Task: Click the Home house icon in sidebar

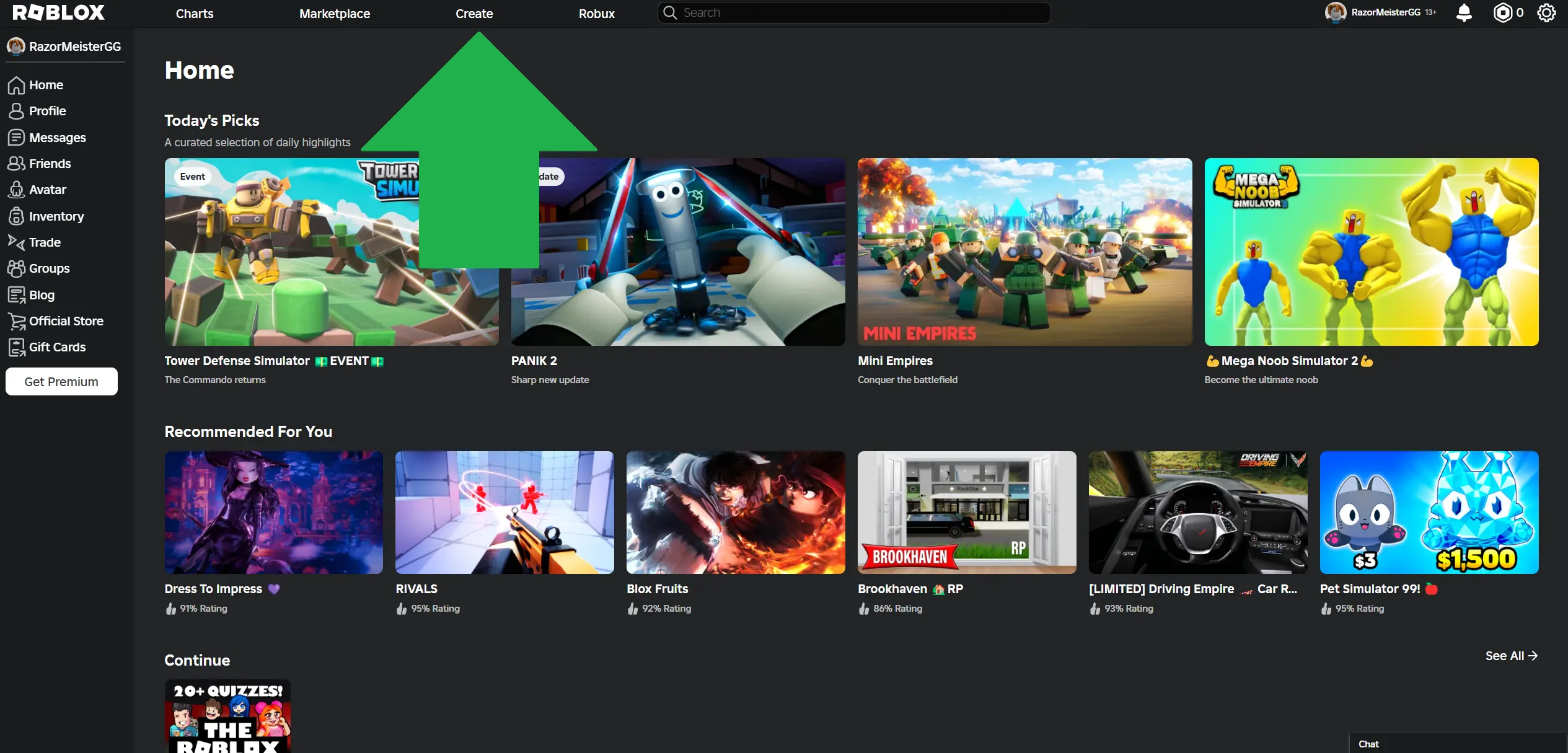Action: coord(16,85)
